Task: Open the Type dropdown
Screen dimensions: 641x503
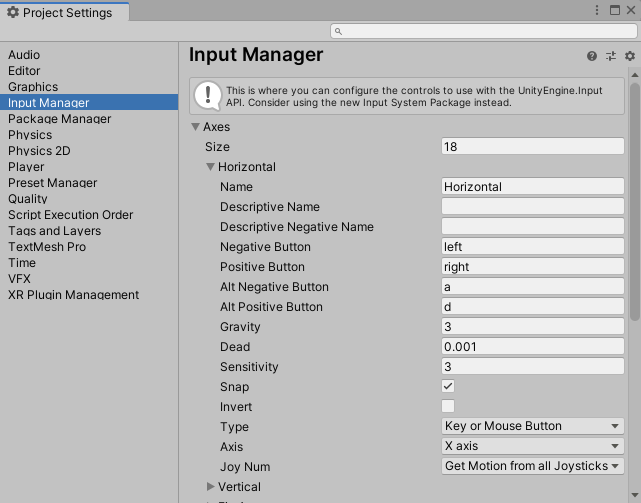Action: (533, 426)
